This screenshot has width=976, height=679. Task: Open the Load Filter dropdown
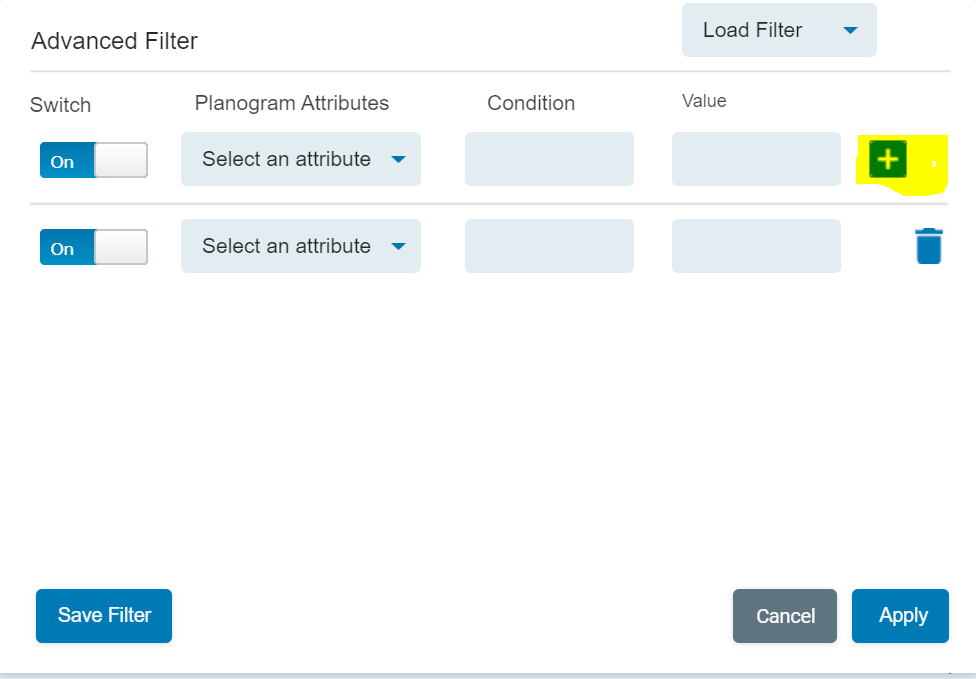(x=778, y=31)
